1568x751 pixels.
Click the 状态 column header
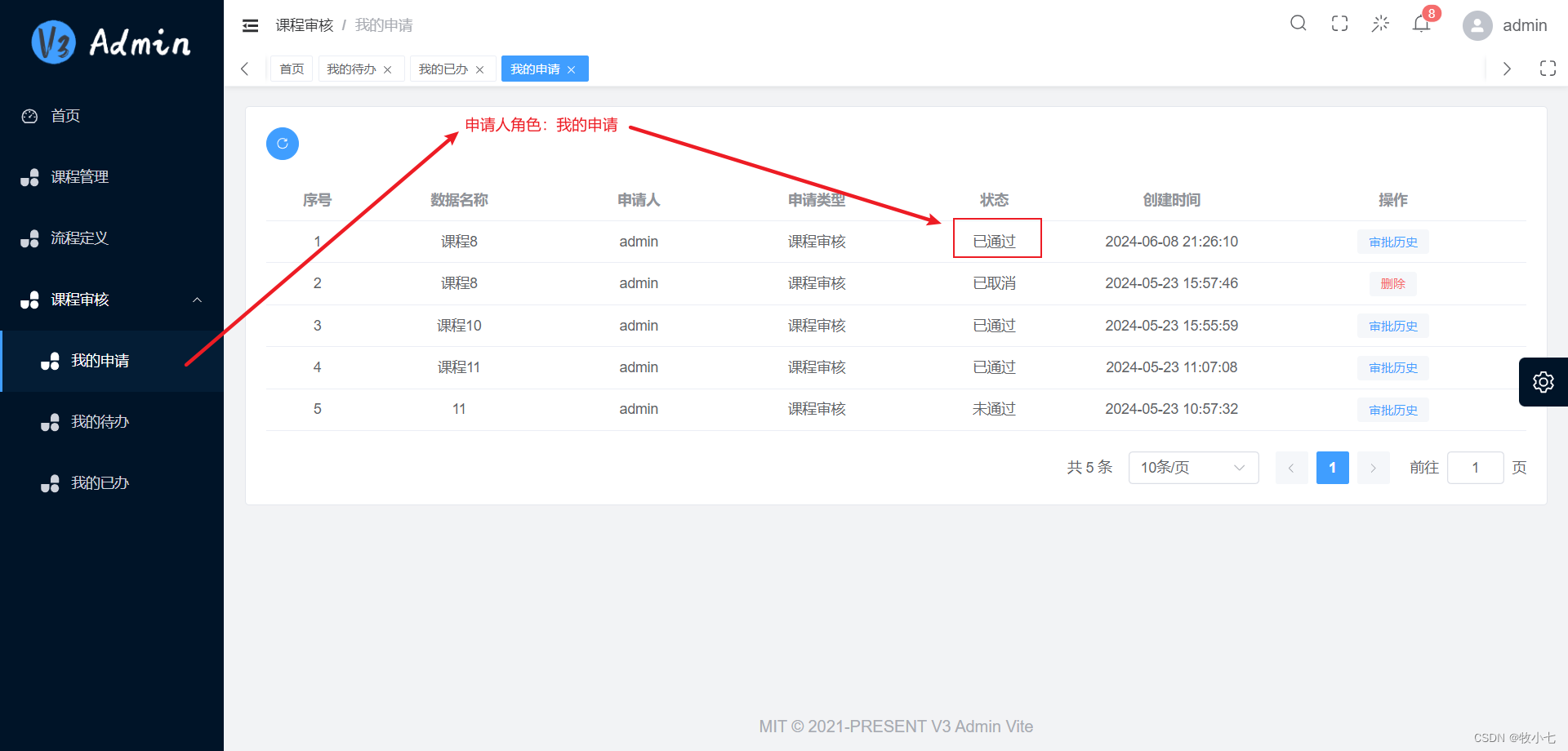[x=994, y=200]
